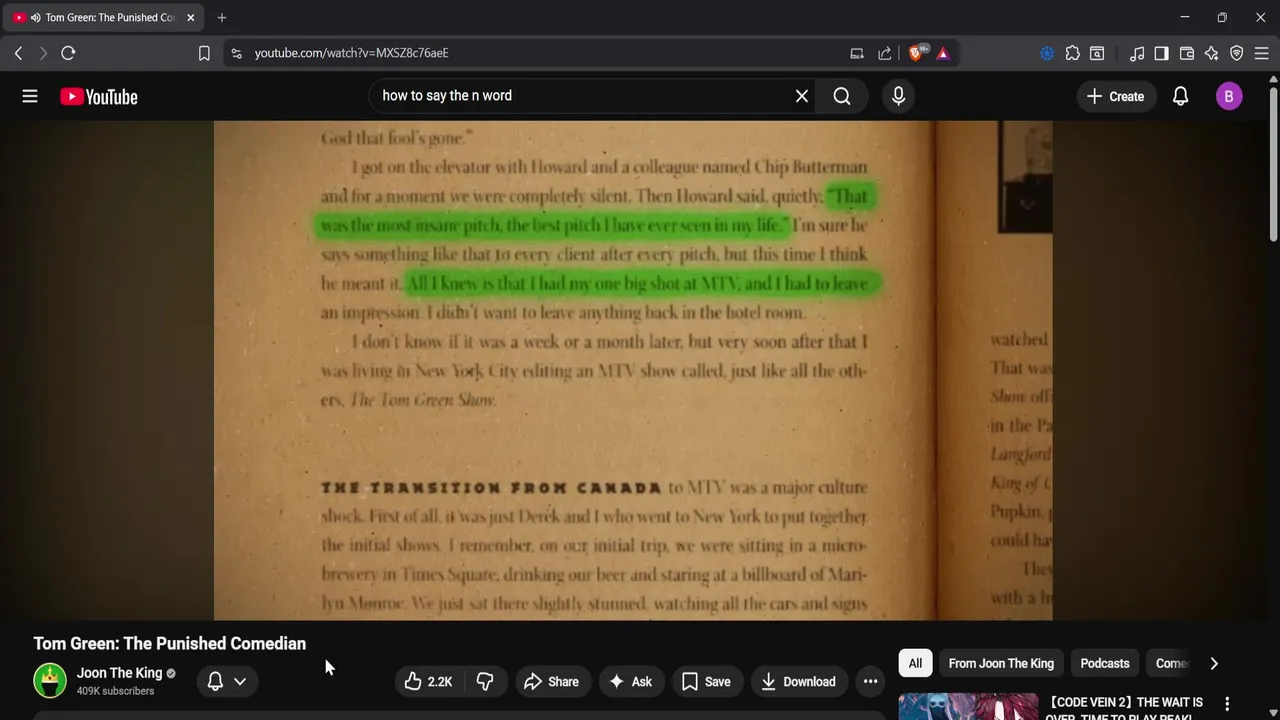Select the From Joon The King chip
Screen dimensions: 1280x720
pyautogui.click(x=1001, y=663)
